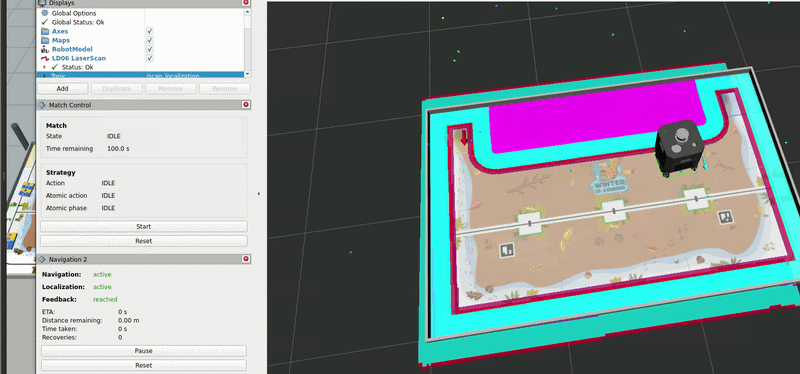
Task: Click Reset in the Navigation 2 panel
Action: (x=144, y=365)
